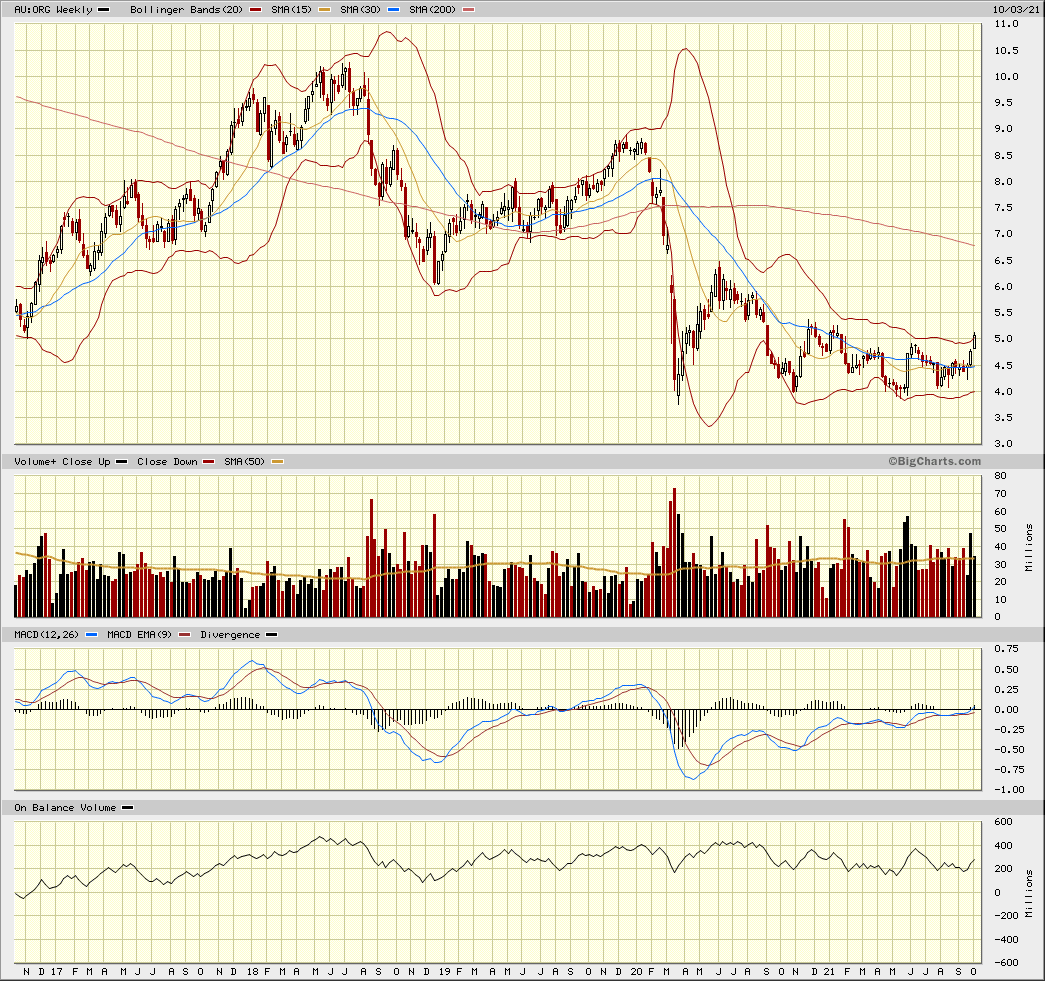Click the blue SMA(30) color swatch

pos(393,9)
